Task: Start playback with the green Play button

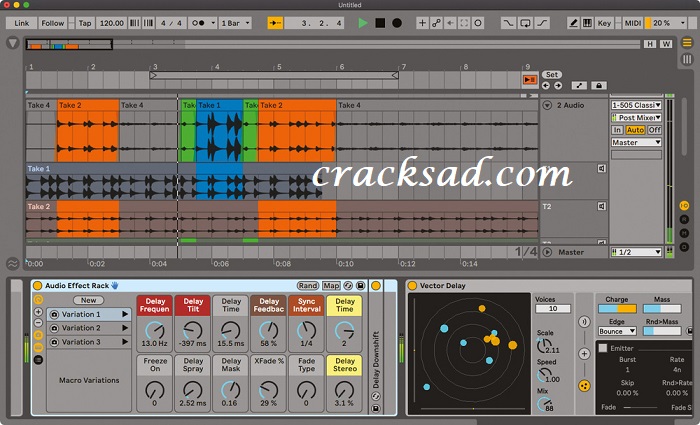Action: (362, 23)
